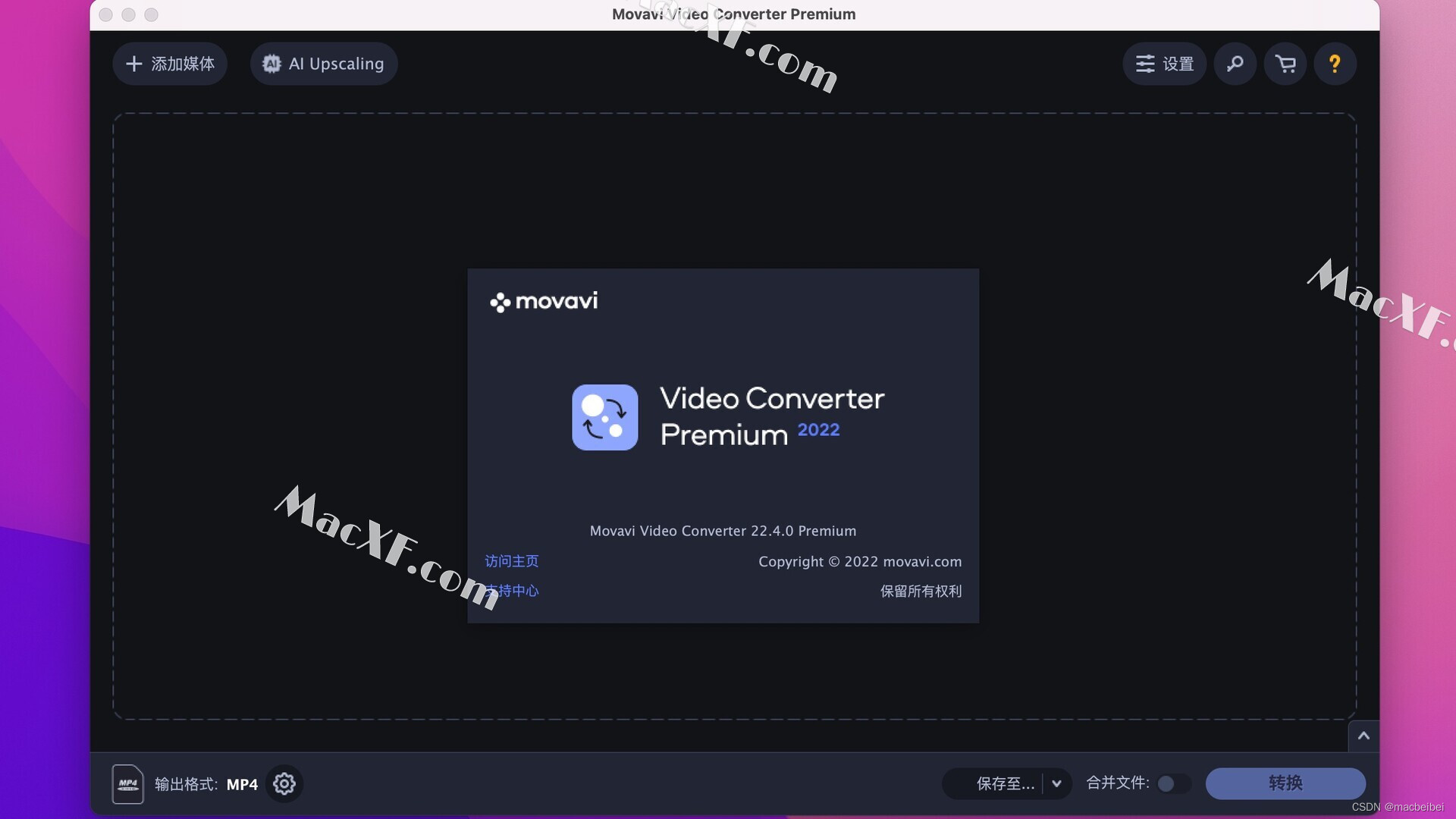The height and width of the screenshot is (819, 1456).
Task: Visit homepage via 访问主页 link
Action: coord(512,561)
